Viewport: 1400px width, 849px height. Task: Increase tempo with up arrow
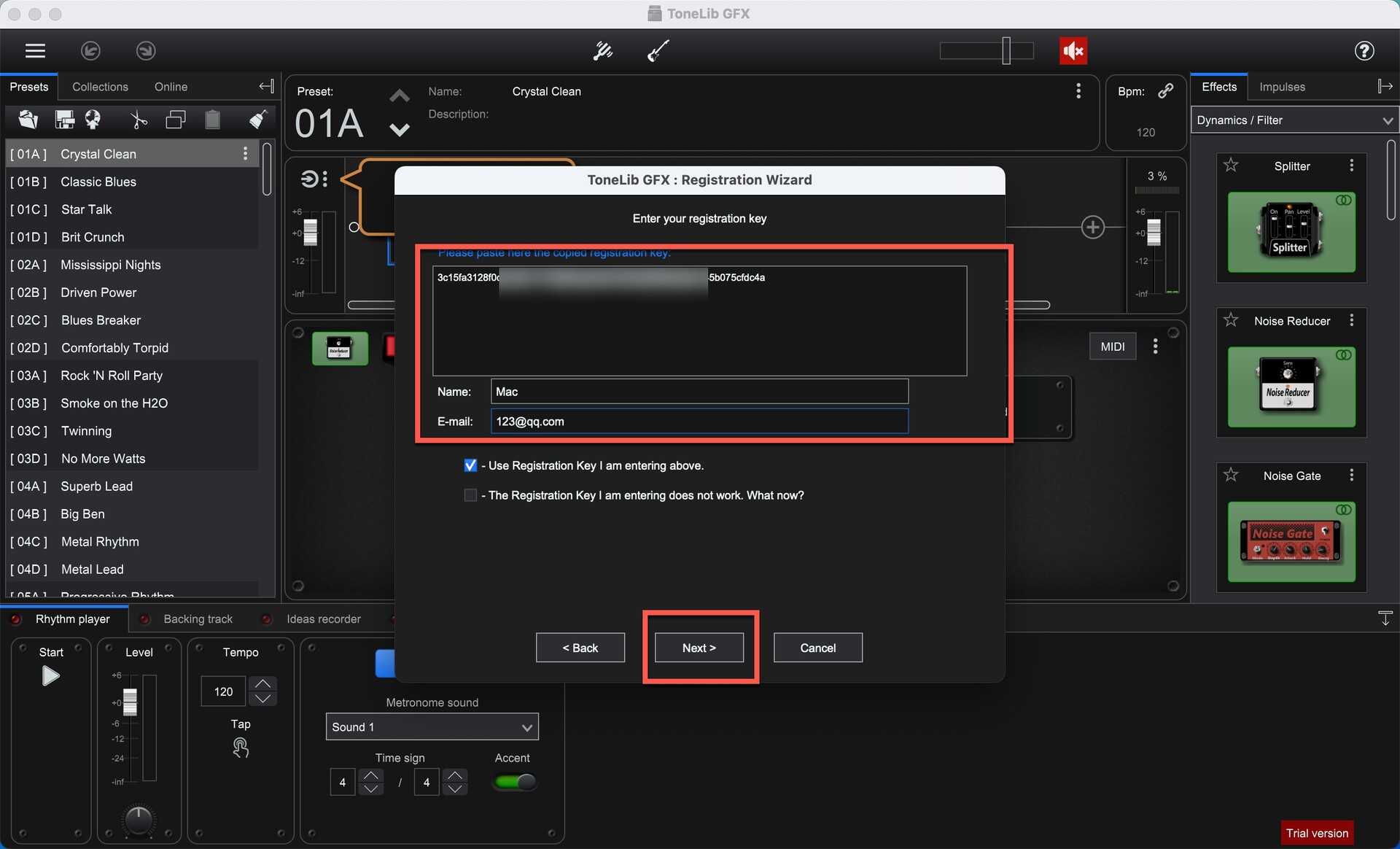(x=263, y=683)
